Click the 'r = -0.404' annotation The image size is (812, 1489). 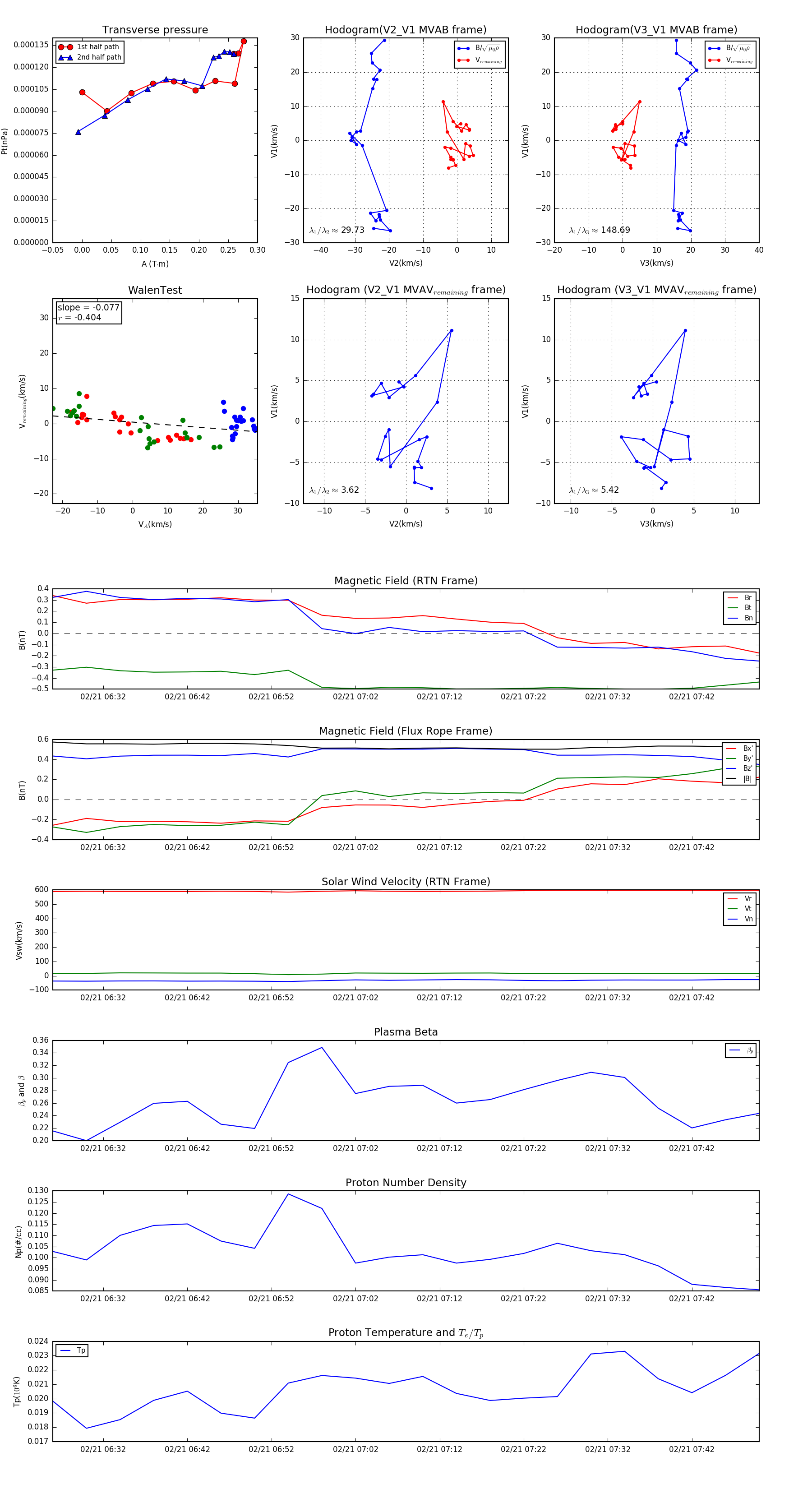tap(80, 317)
